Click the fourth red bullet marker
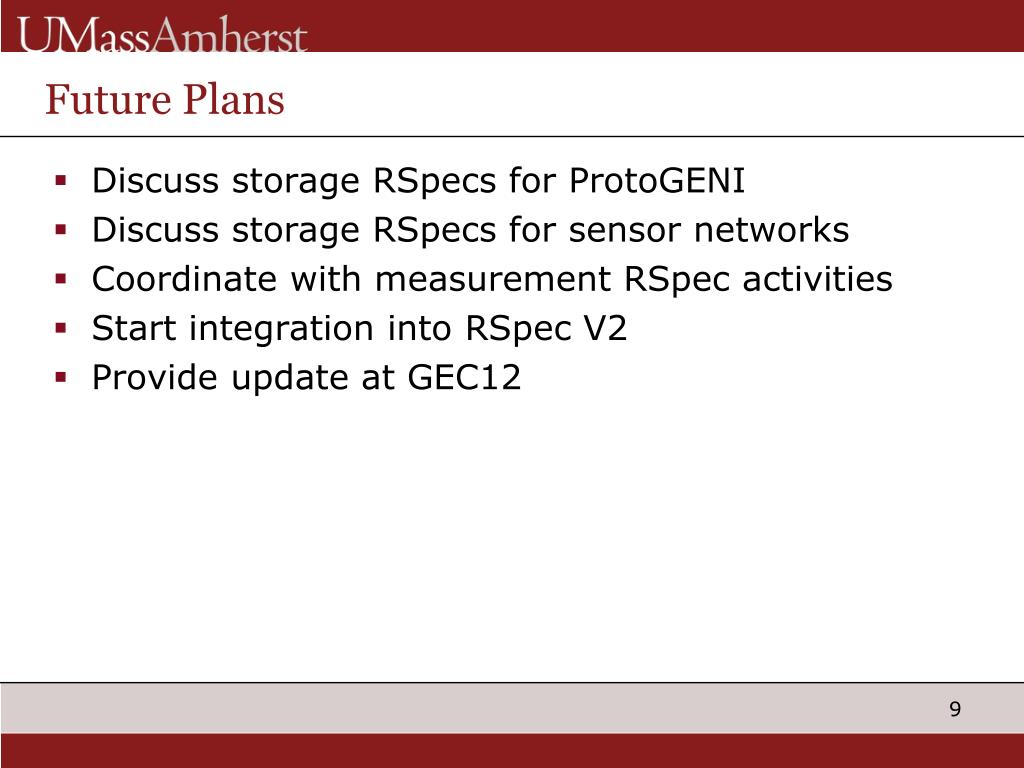 (x=61, y=328)
